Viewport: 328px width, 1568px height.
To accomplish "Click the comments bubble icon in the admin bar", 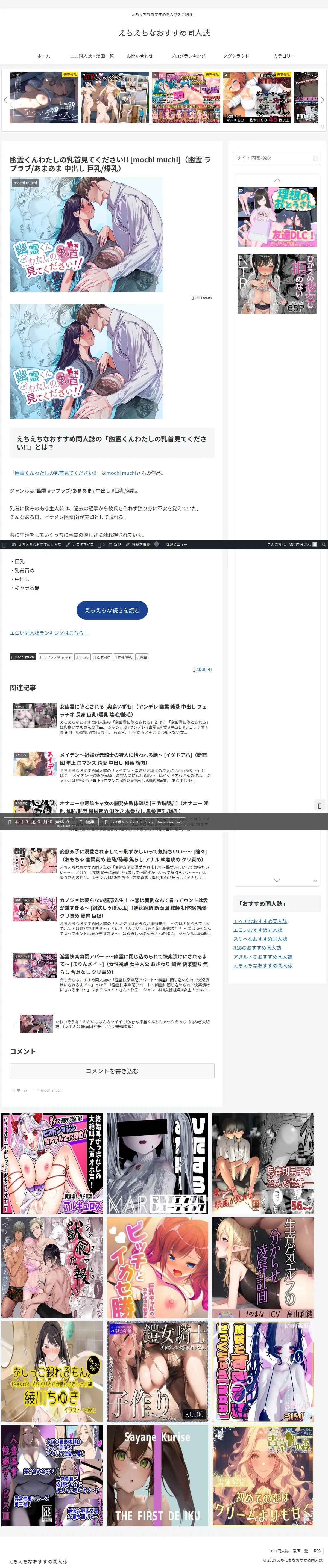I will (x=101, y=544).
